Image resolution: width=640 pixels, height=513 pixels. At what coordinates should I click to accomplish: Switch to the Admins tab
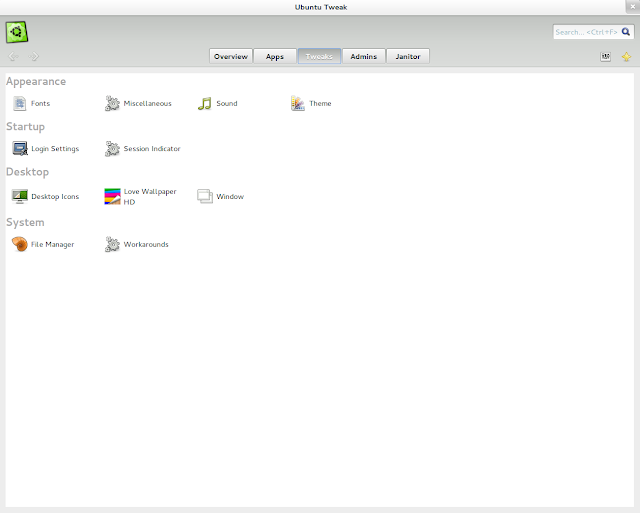364,56
